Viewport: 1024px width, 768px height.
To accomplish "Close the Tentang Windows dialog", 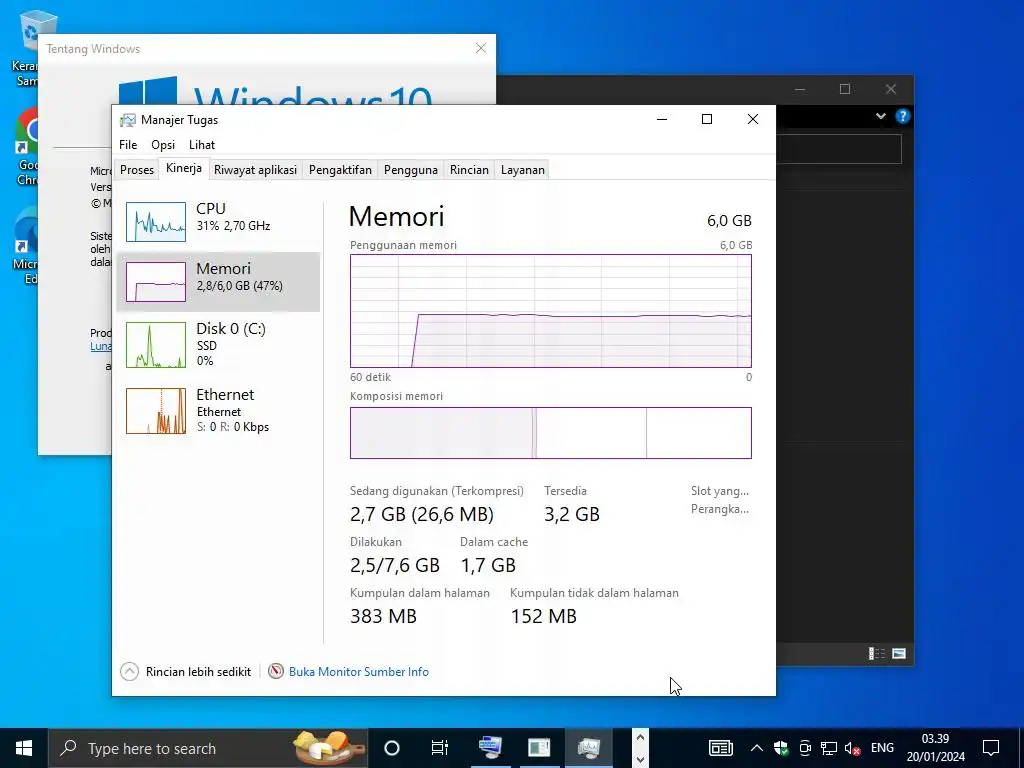I will (481, 48).
